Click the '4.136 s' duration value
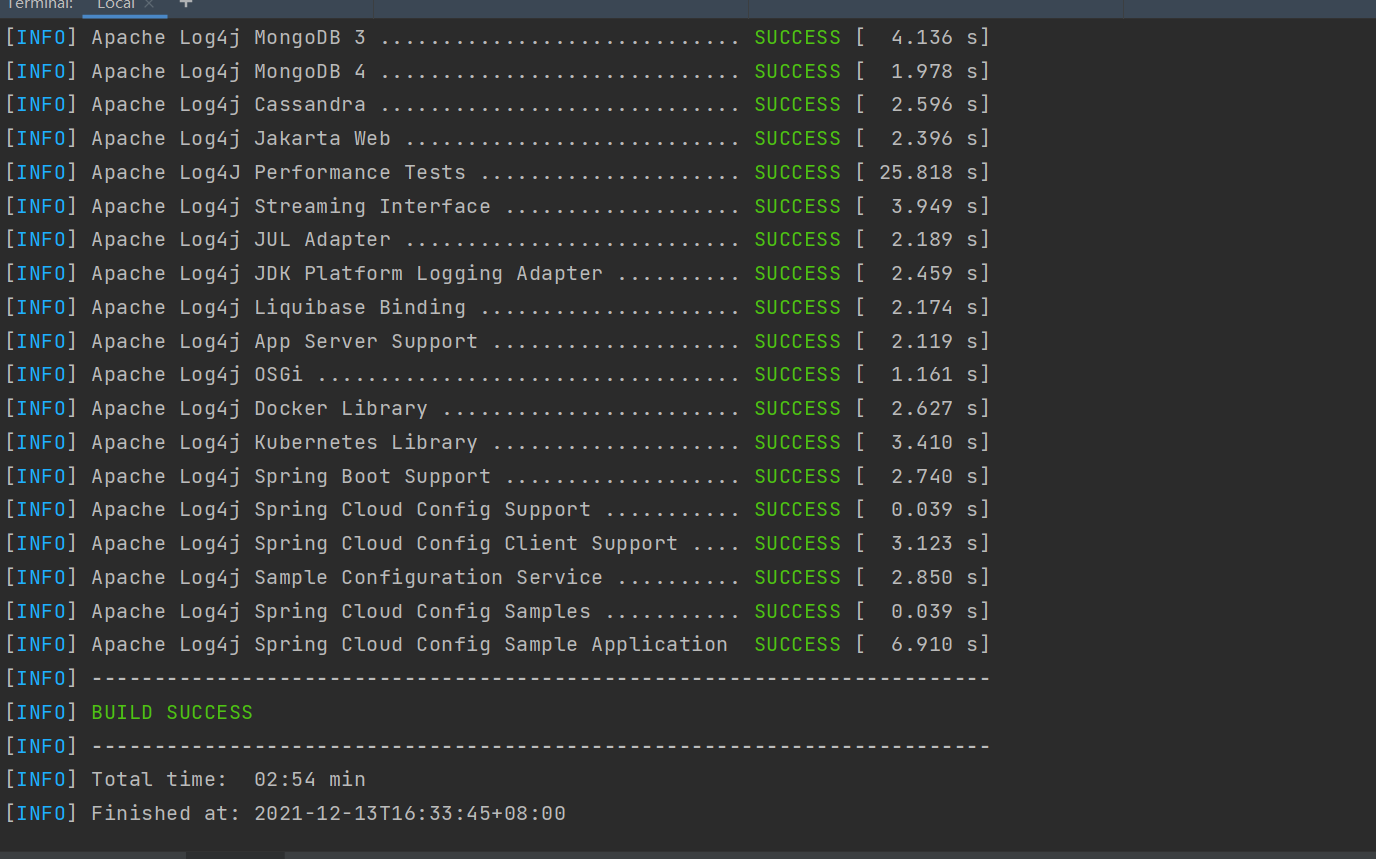The image size is (1376, 859). coord(934,38)
